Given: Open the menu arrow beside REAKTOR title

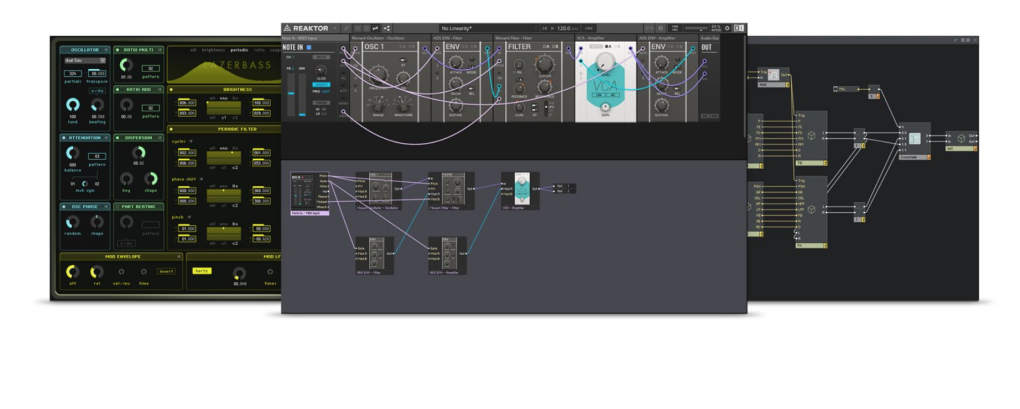Looking at the screenshot, I should [335, 28].
